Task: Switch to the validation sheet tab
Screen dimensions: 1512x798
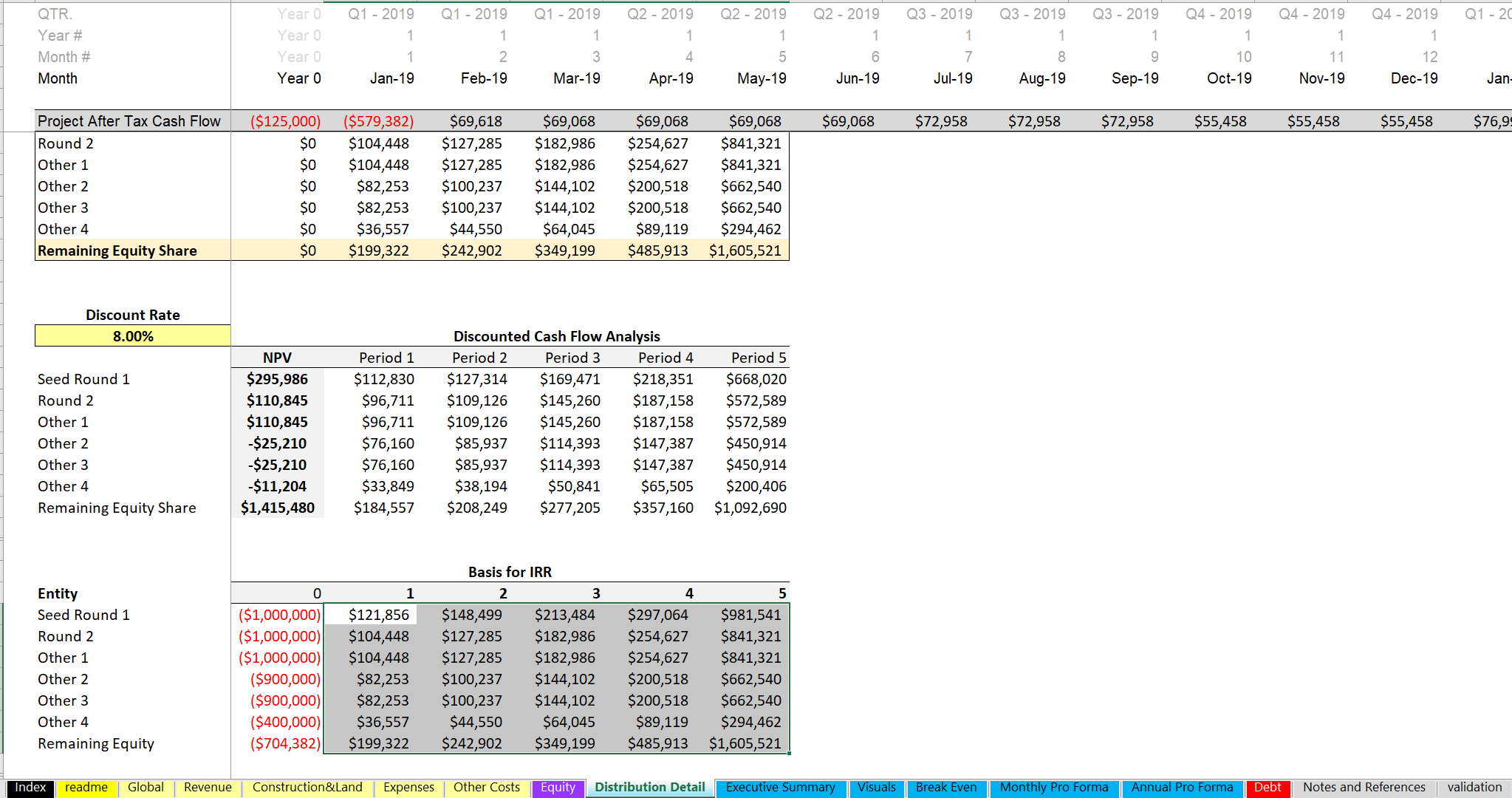Action: (1474, 788)
